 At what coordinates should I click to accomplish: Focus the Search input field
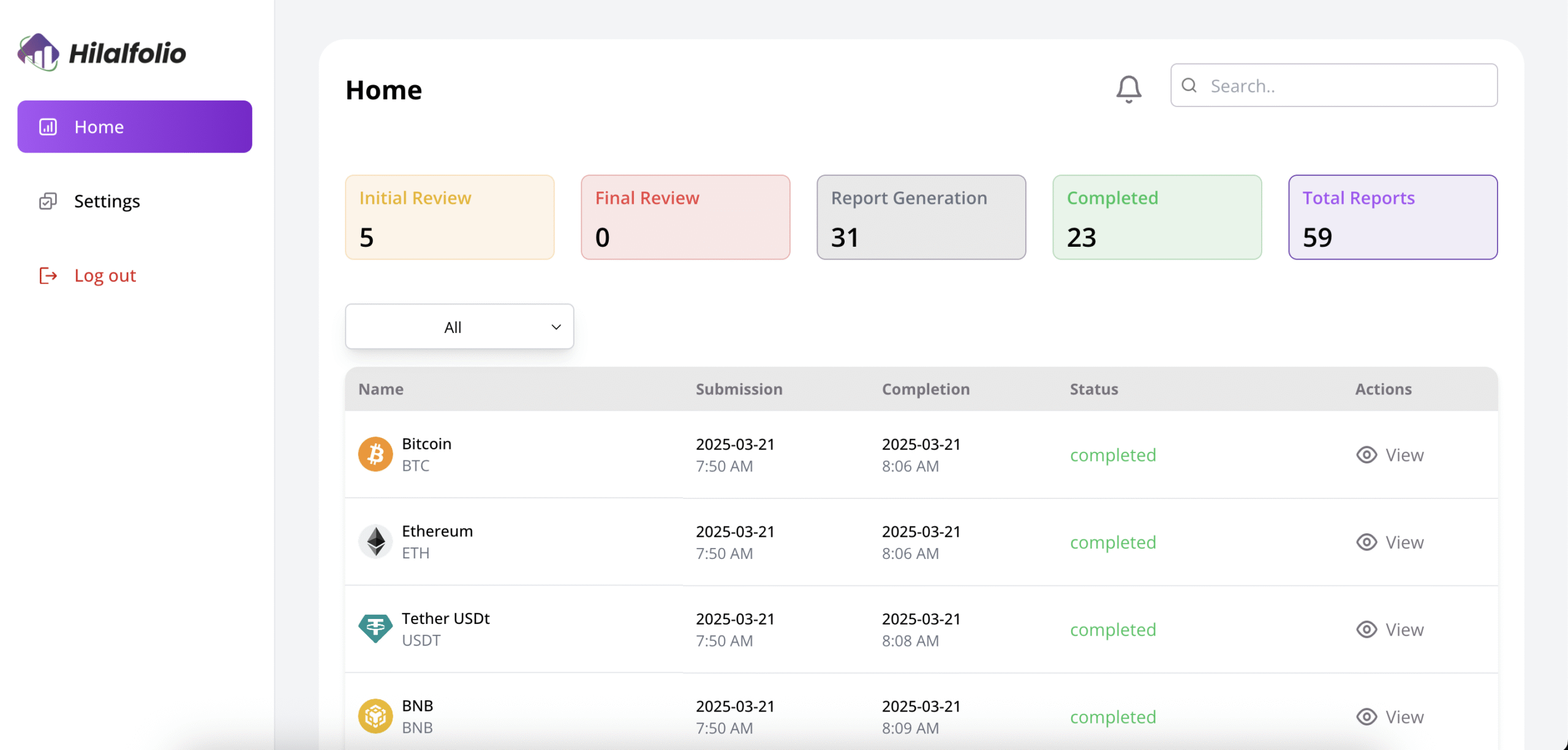click(x=1334, y=85)
